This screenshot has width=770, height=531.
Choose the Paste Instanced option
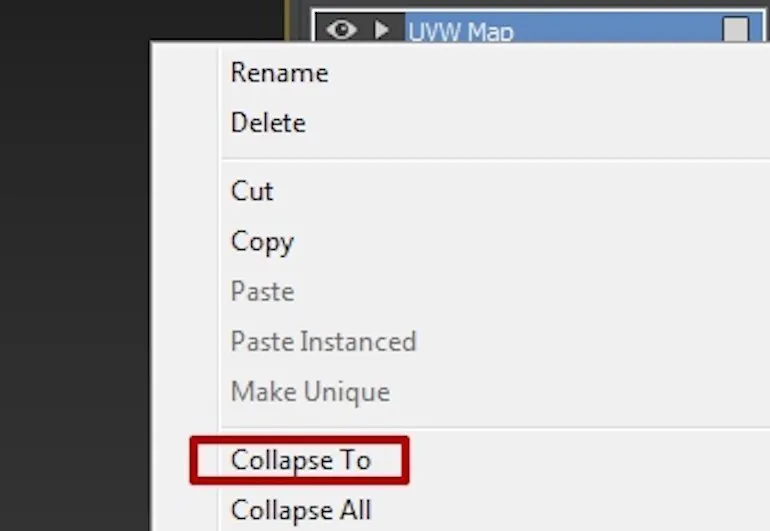[323, 341]
